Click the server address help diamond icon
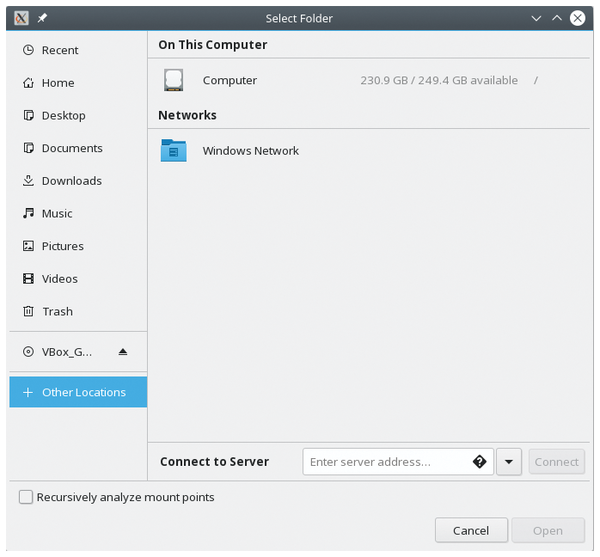Image resolution: width=600 pixels, height=557 pixels. click(x=479, y=462)
